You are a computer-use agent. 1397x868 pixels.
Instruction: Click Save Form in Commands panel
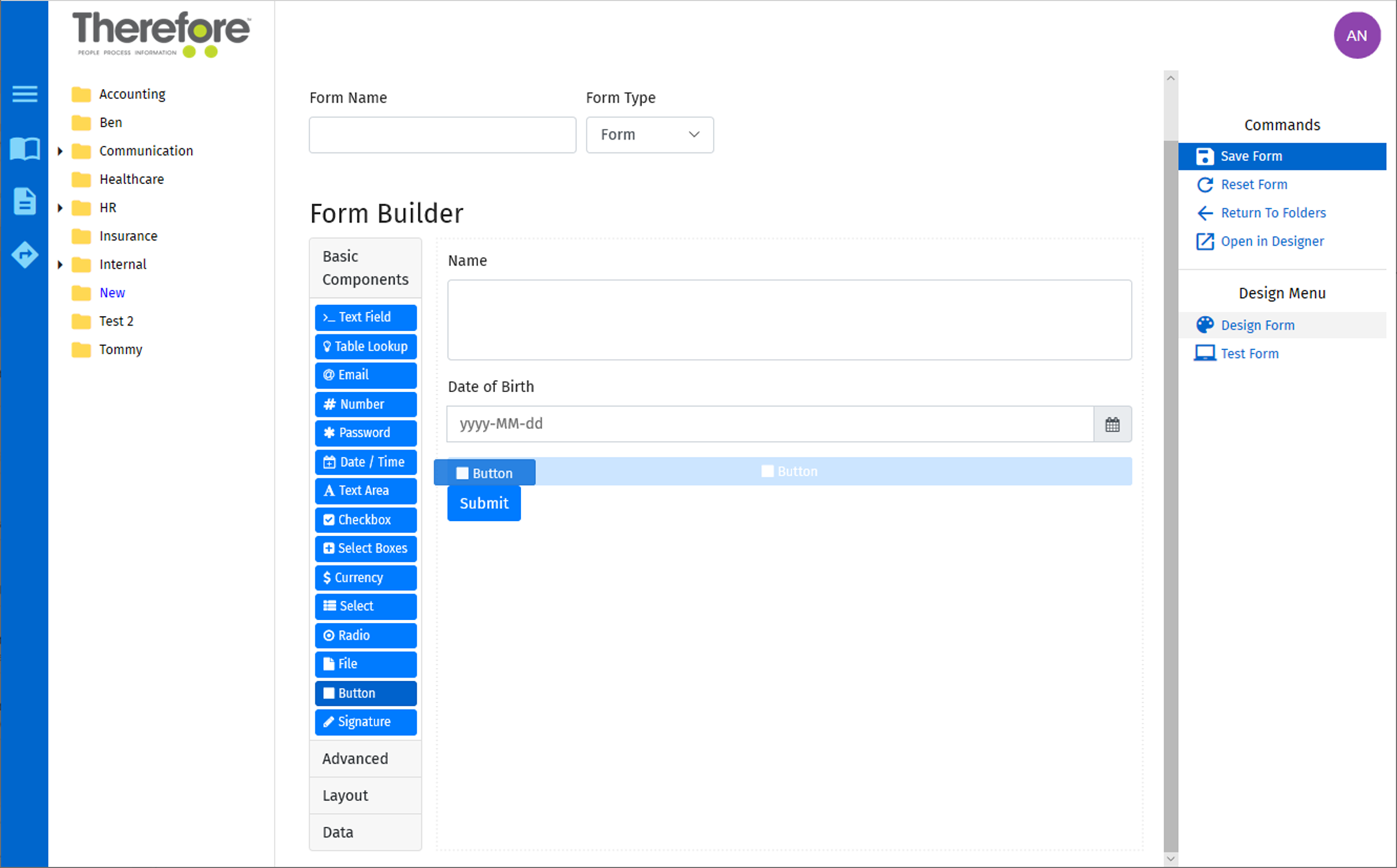[1251, 156]
